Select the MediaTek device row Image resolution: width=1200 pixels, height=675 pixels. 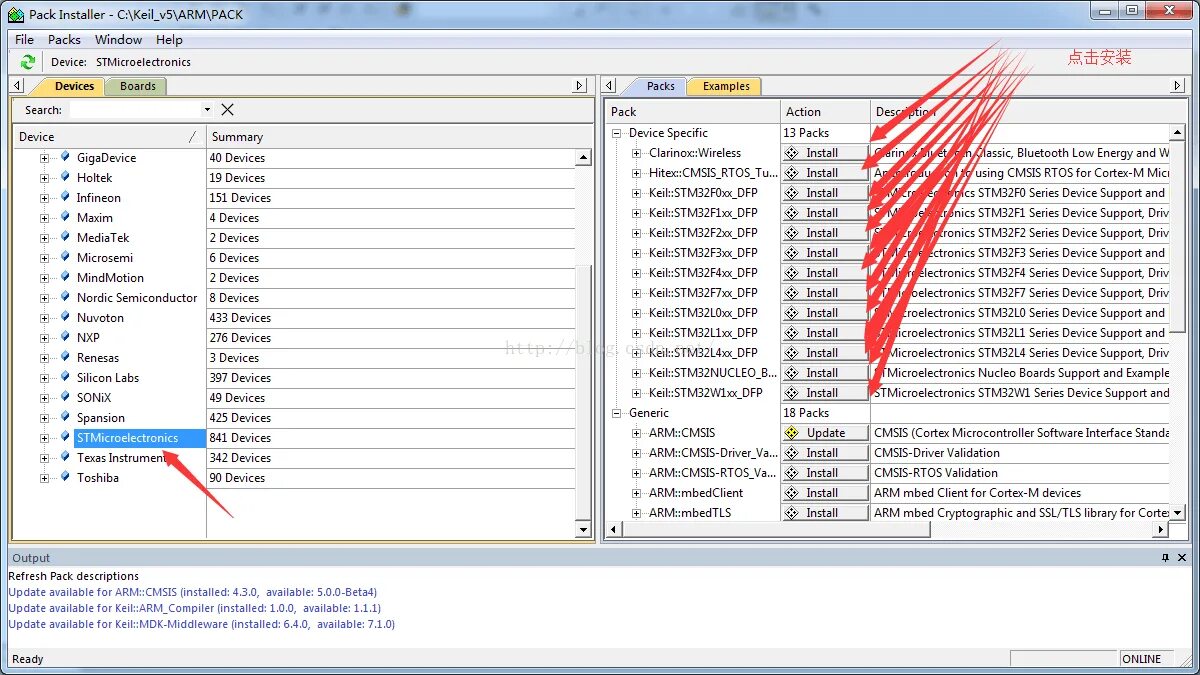point(103,238)
